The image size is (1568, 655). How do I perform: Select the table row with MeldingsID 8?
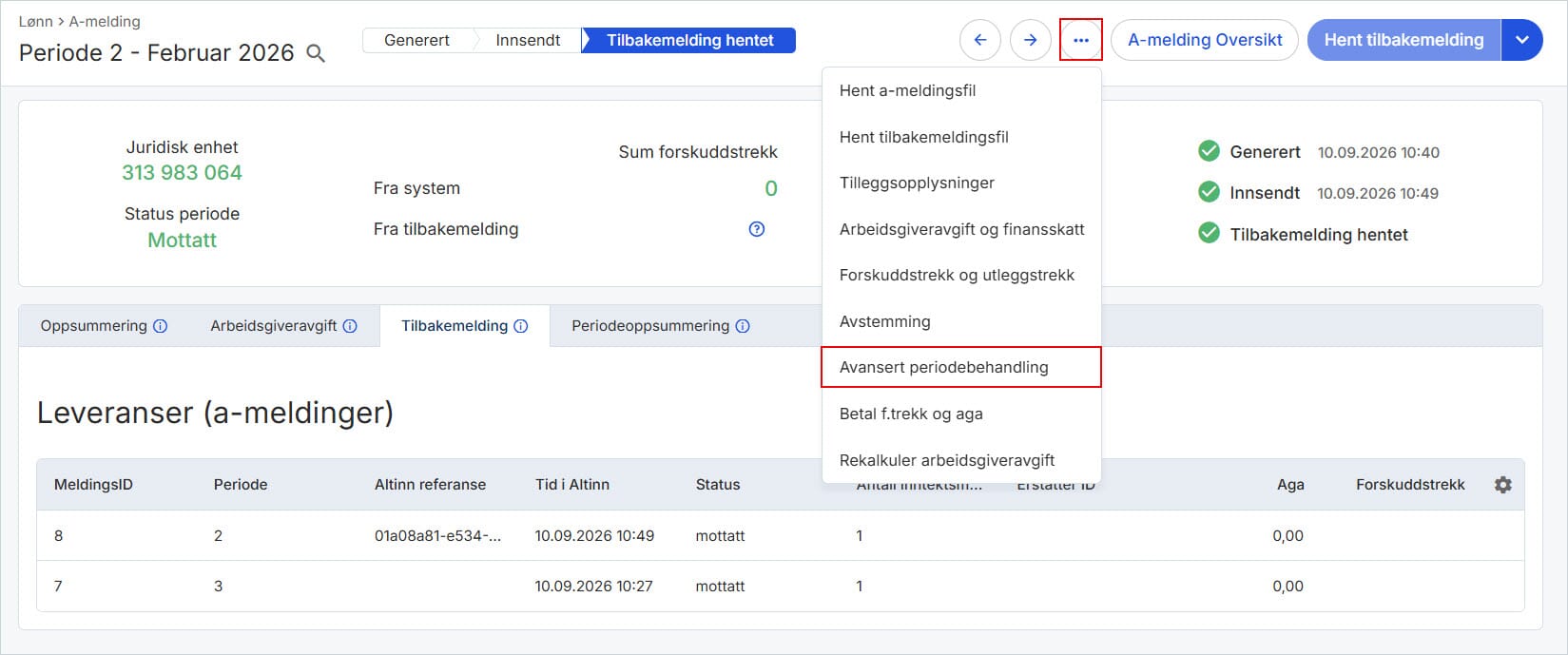[x=780, y=535]
